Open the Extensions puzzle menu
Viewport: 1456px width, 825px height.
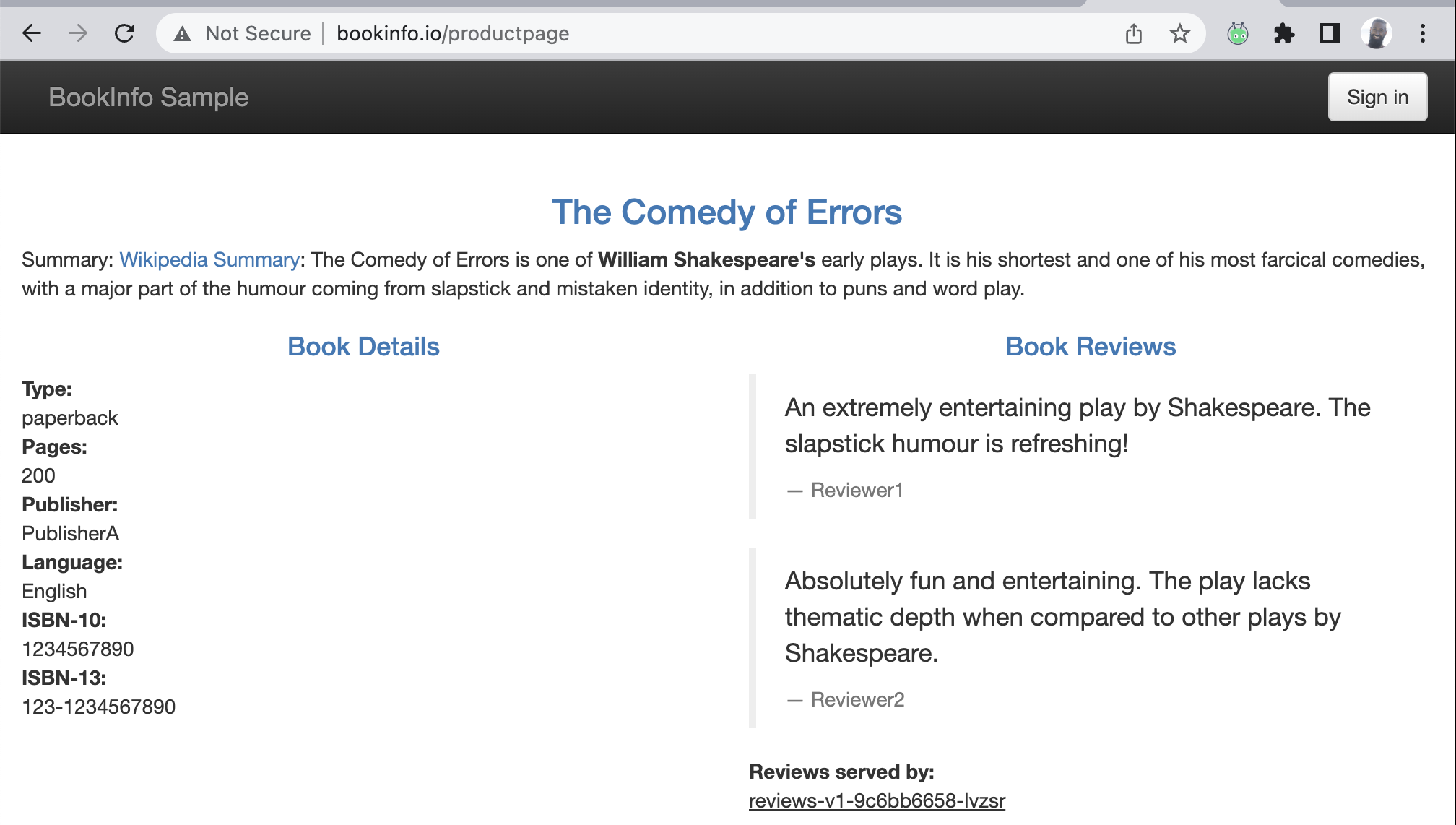click(1284, 33)
